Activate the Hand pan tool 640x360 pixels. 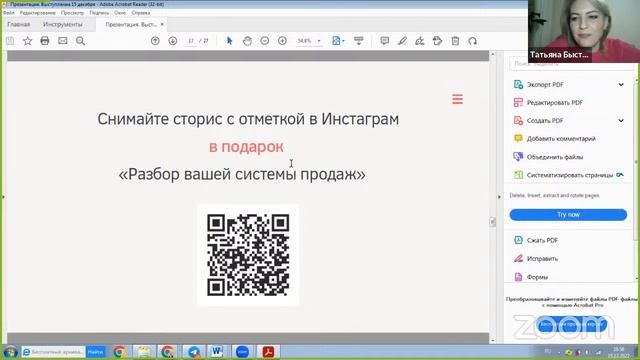click(x=247, y=41)
